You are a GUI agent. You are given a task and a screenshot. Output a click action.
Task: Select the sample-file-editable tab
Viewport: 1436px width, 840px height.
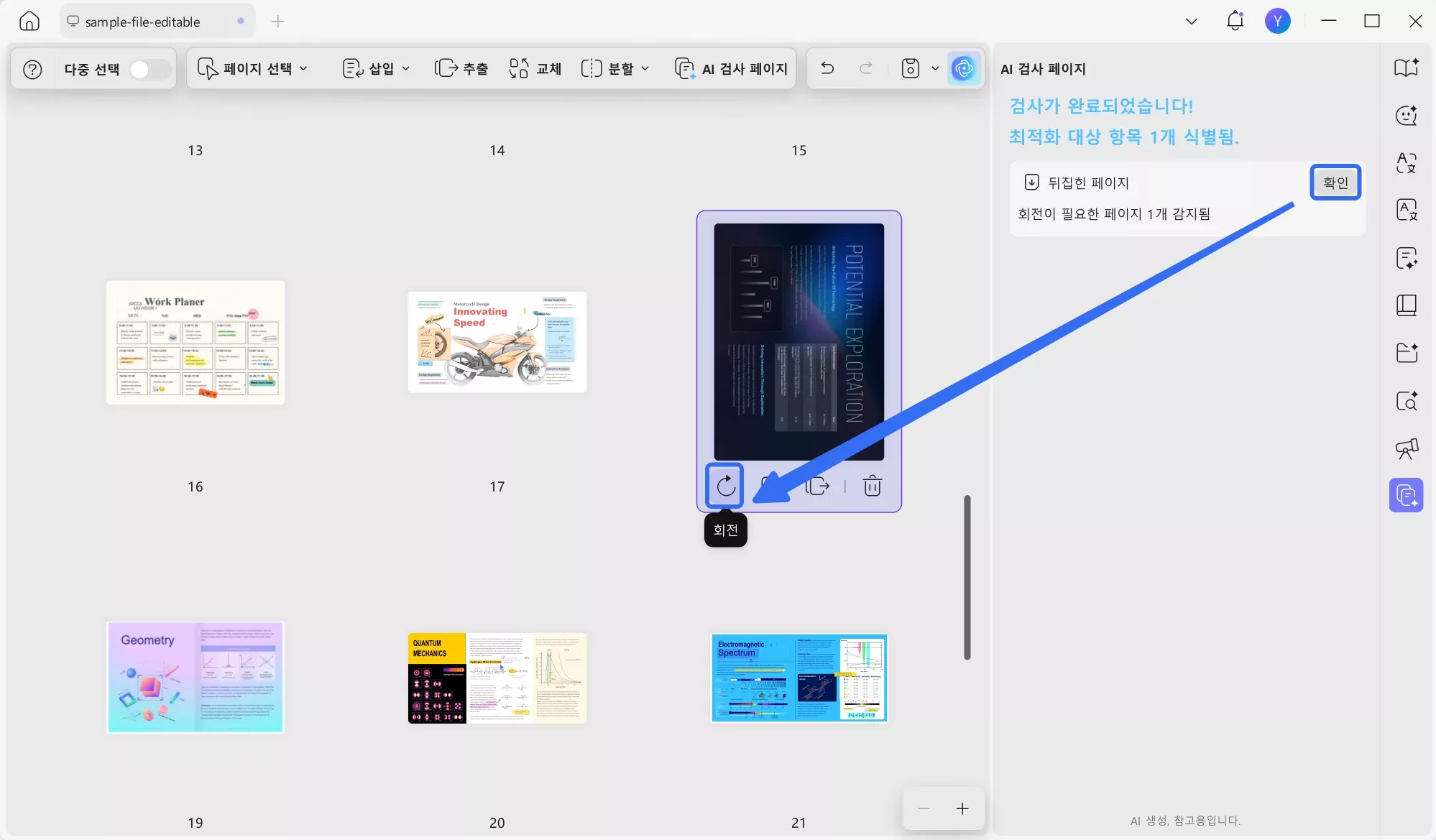coord(142,22)
